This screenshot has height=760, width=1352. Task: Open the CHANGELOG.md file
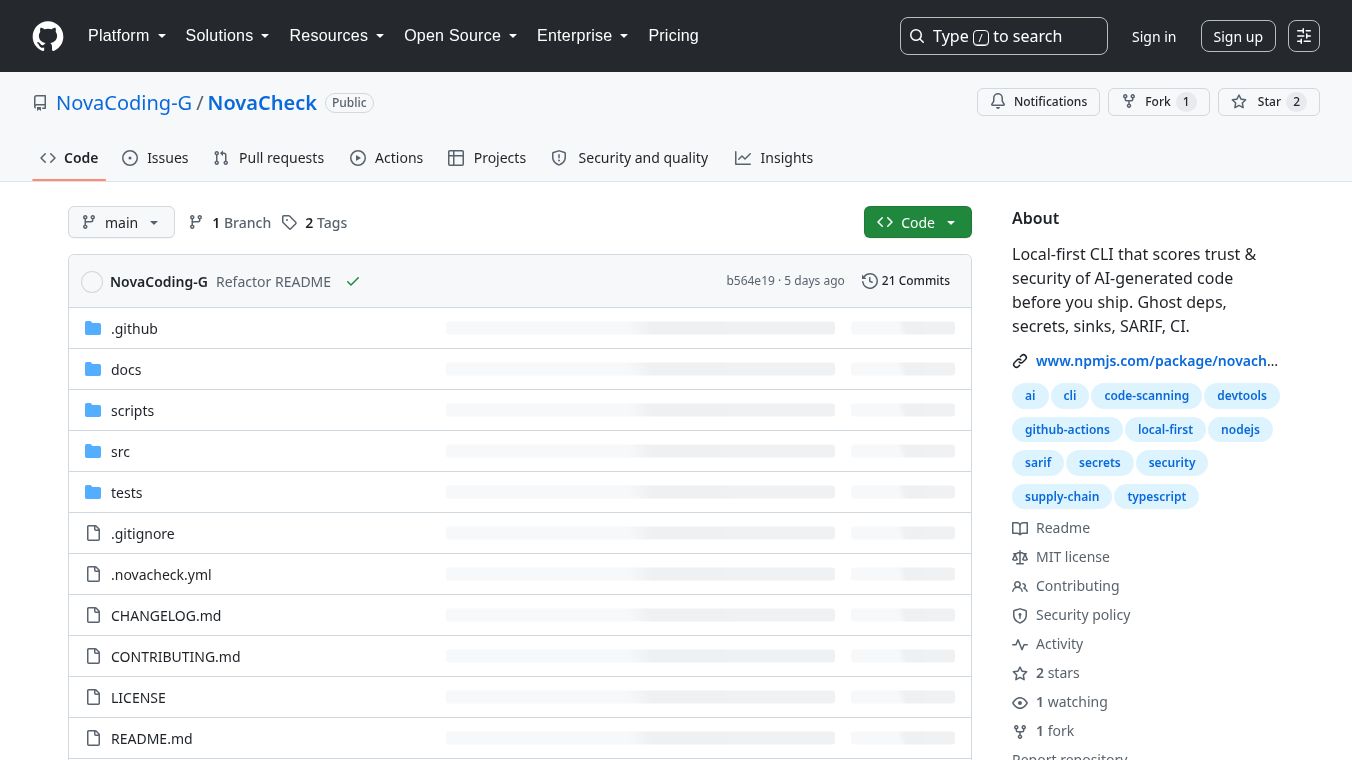(166, 616)
